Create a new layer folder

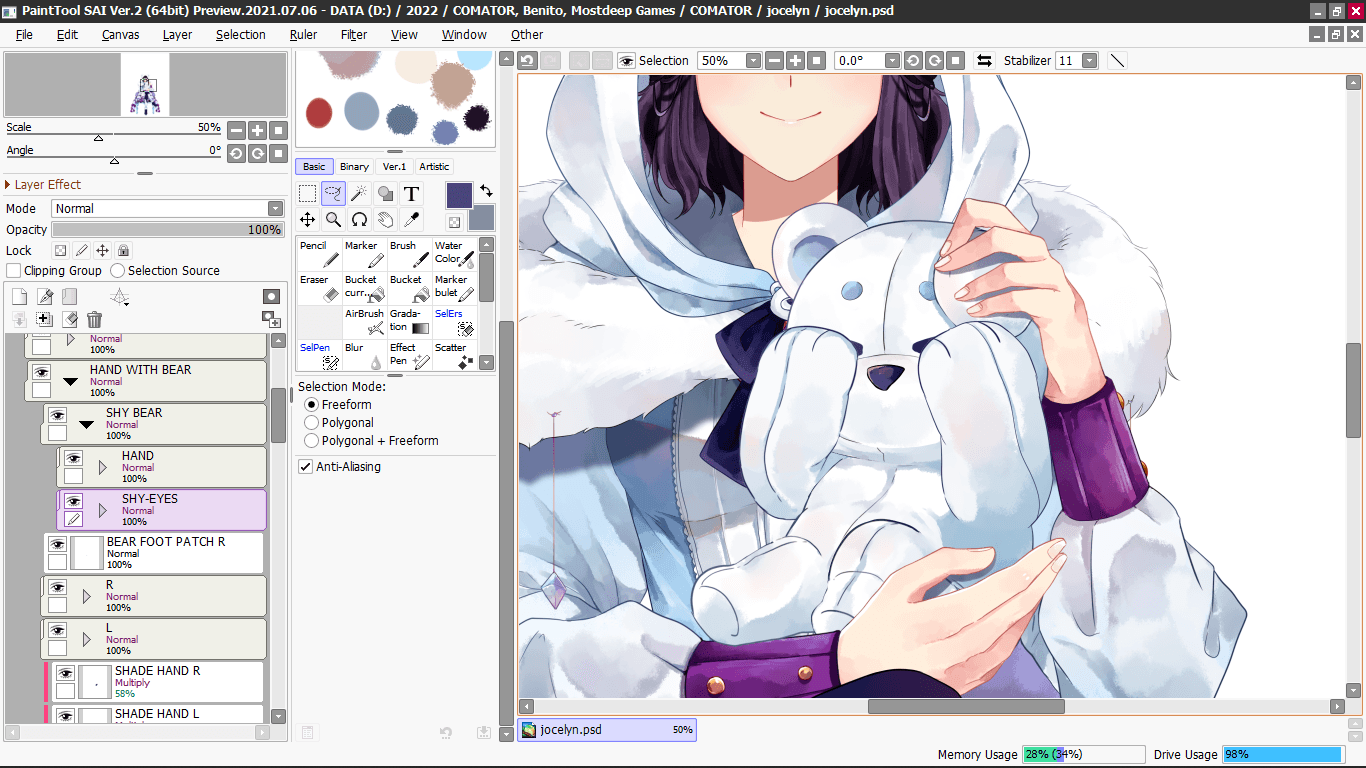coord(69,296)
